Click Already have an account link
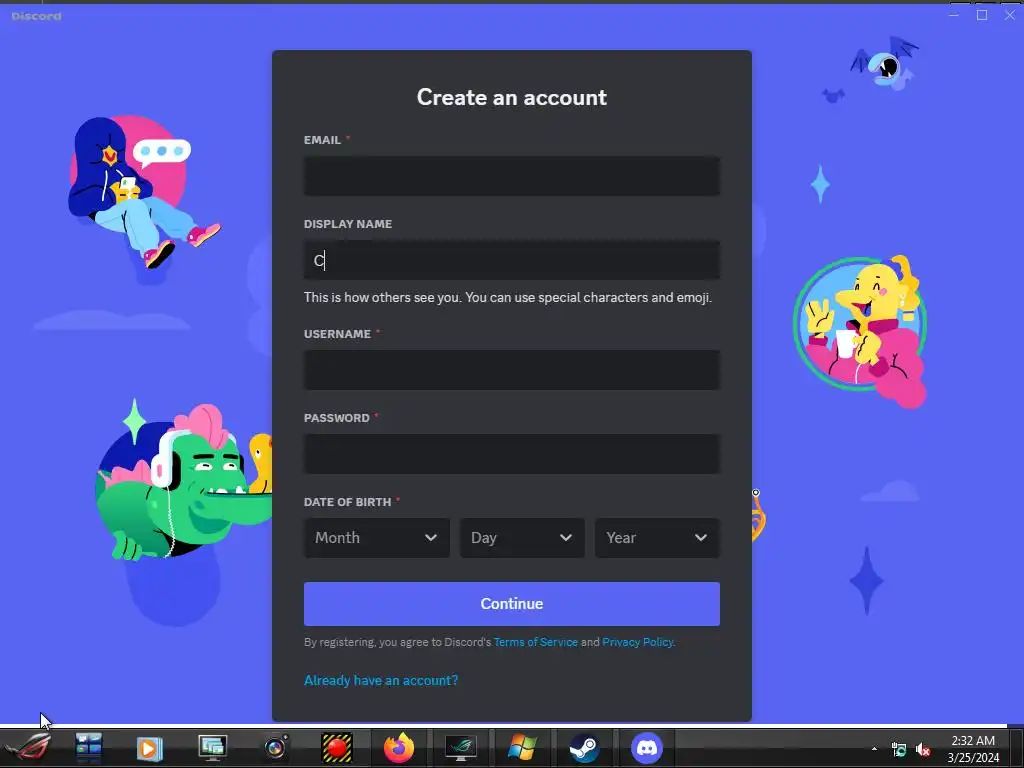1024x768 pixels. coord(381,680)
